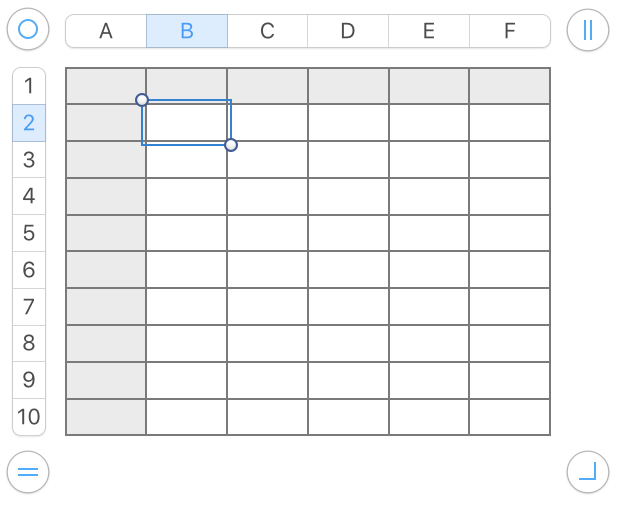Click cell C3 in the table
636x512 pixels.
[267, 160]
